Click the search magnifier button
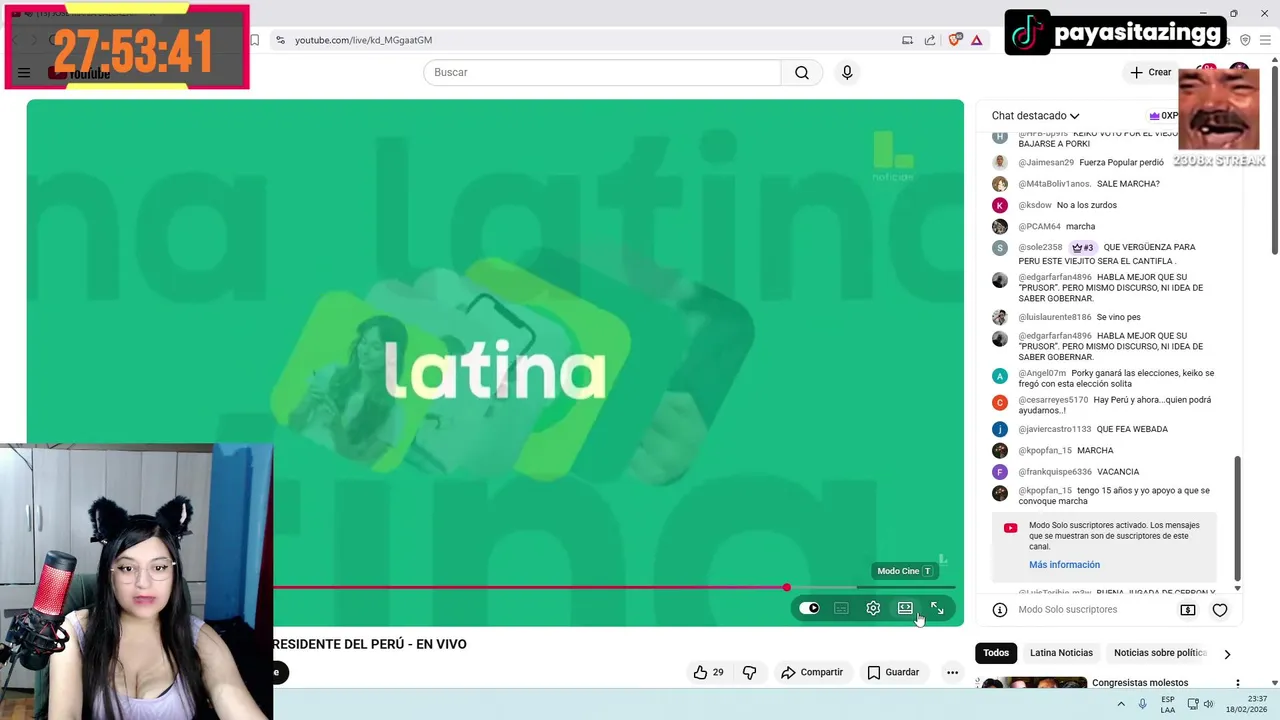Image resolution: width=1280 pixels, height=720 pixels. (802, 72)
